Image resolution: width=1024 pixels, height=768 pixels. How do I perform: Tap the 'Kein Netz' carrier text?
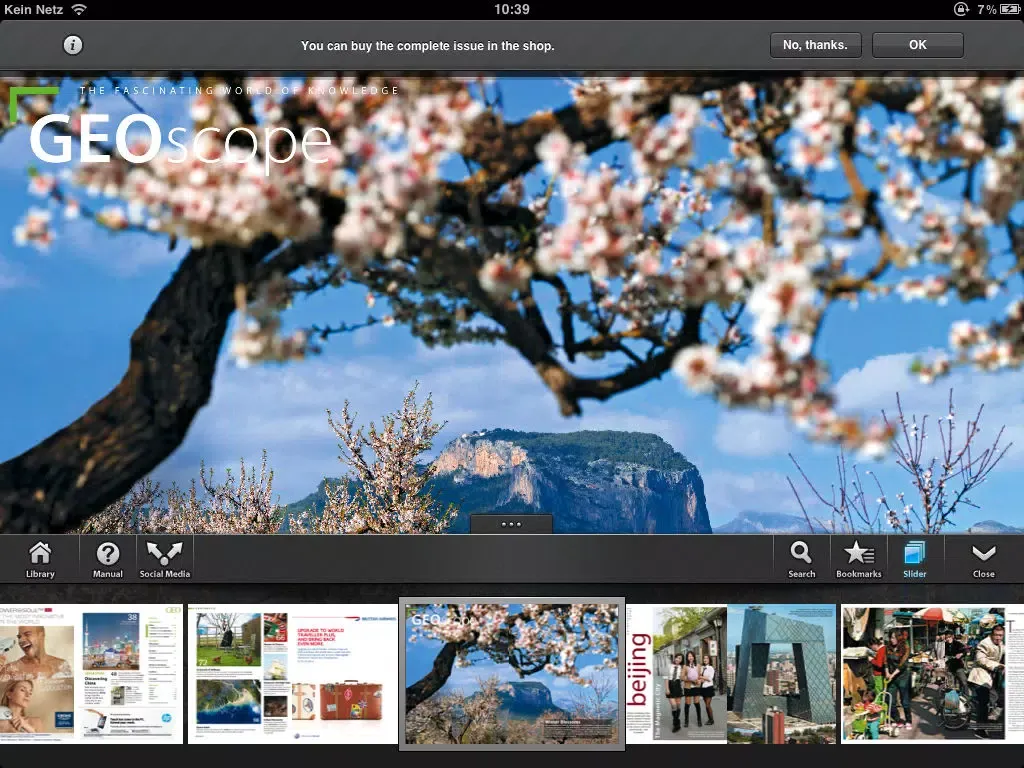[33, 9]
